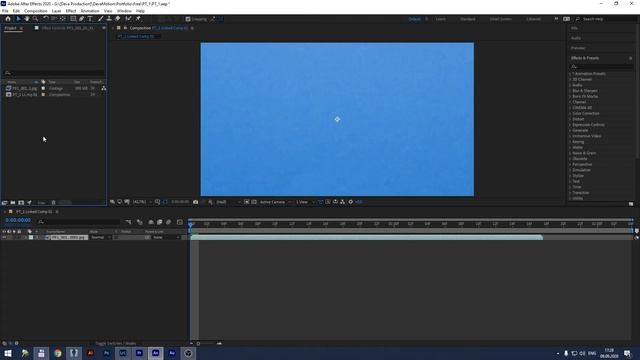The width and height of the screenshot is (640, 360).
Task: Select the Zoom tool in the toolbar
Action: (36, 19)
